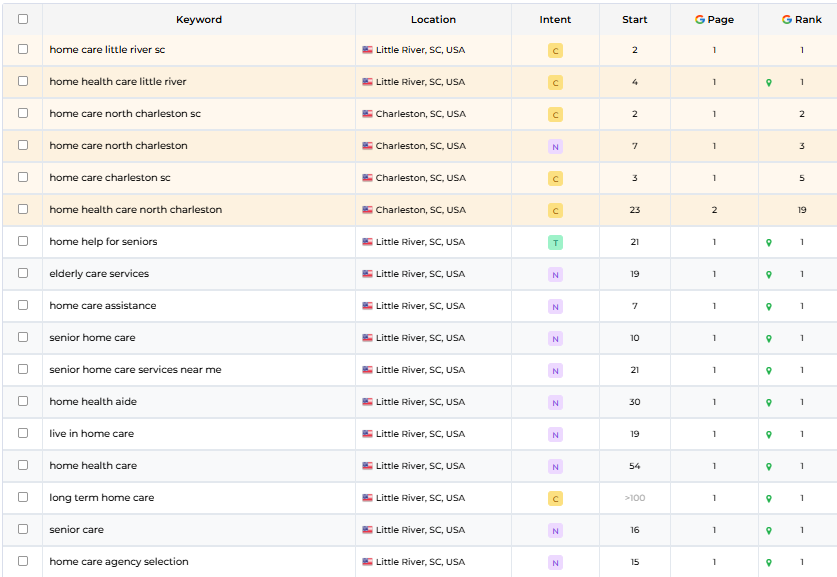Select the 'elderly care services' row checkbox
Viewport: 837px width, 577px height.
(23, 273)
